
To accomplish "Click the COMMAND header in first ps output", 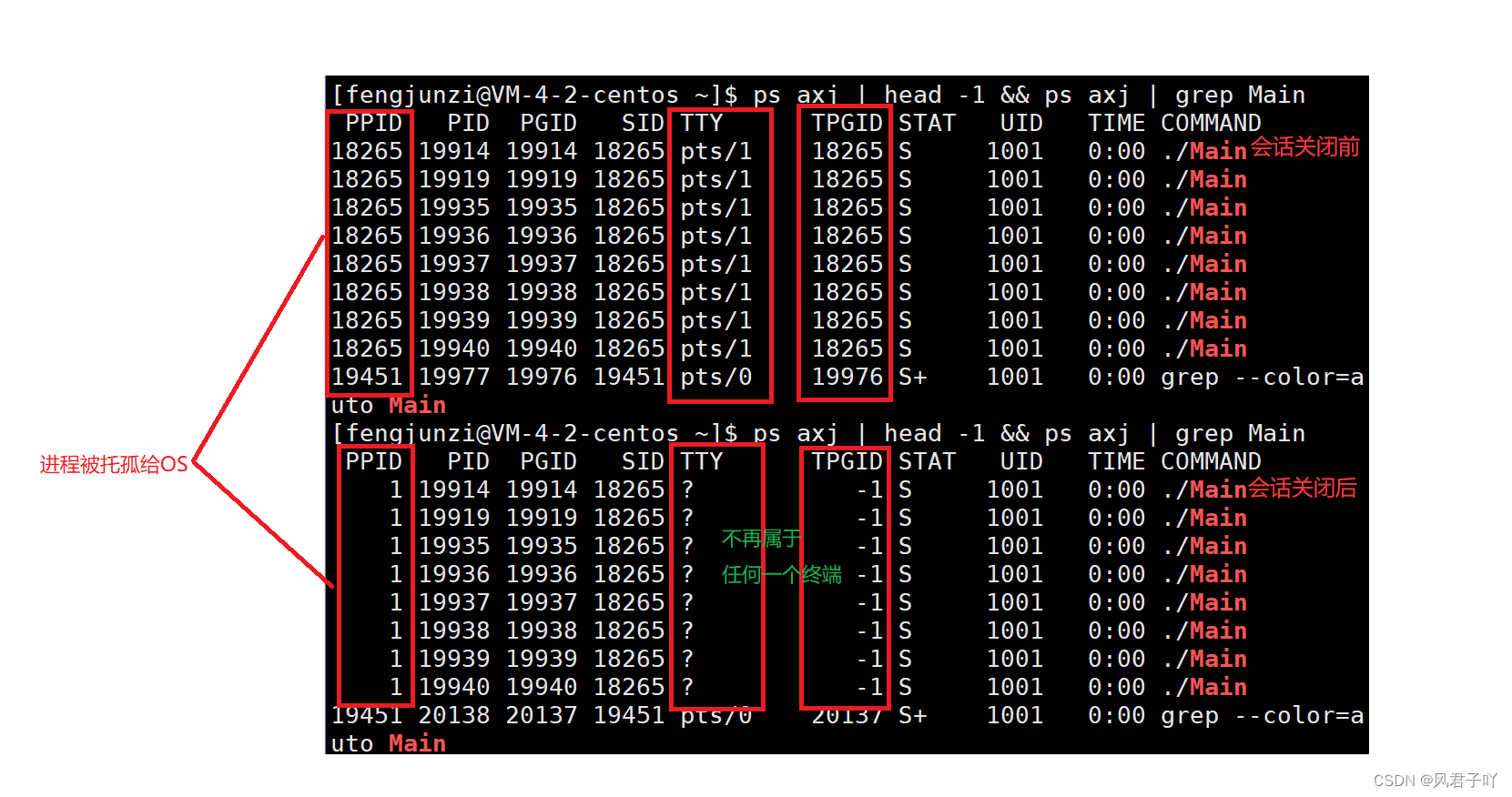I will (1211, 123).
